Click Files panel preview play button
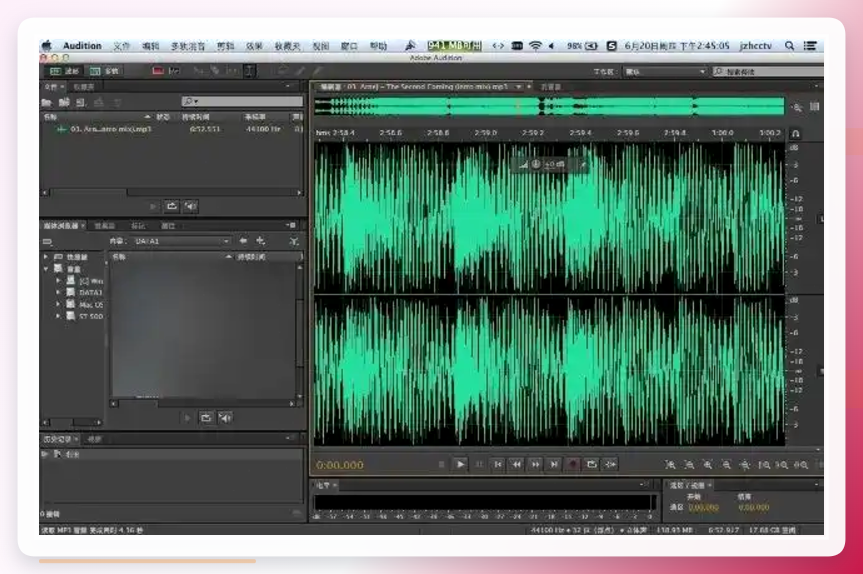This screenshot has width=863, height=574. pyautogui.click(x=153, y=206)
